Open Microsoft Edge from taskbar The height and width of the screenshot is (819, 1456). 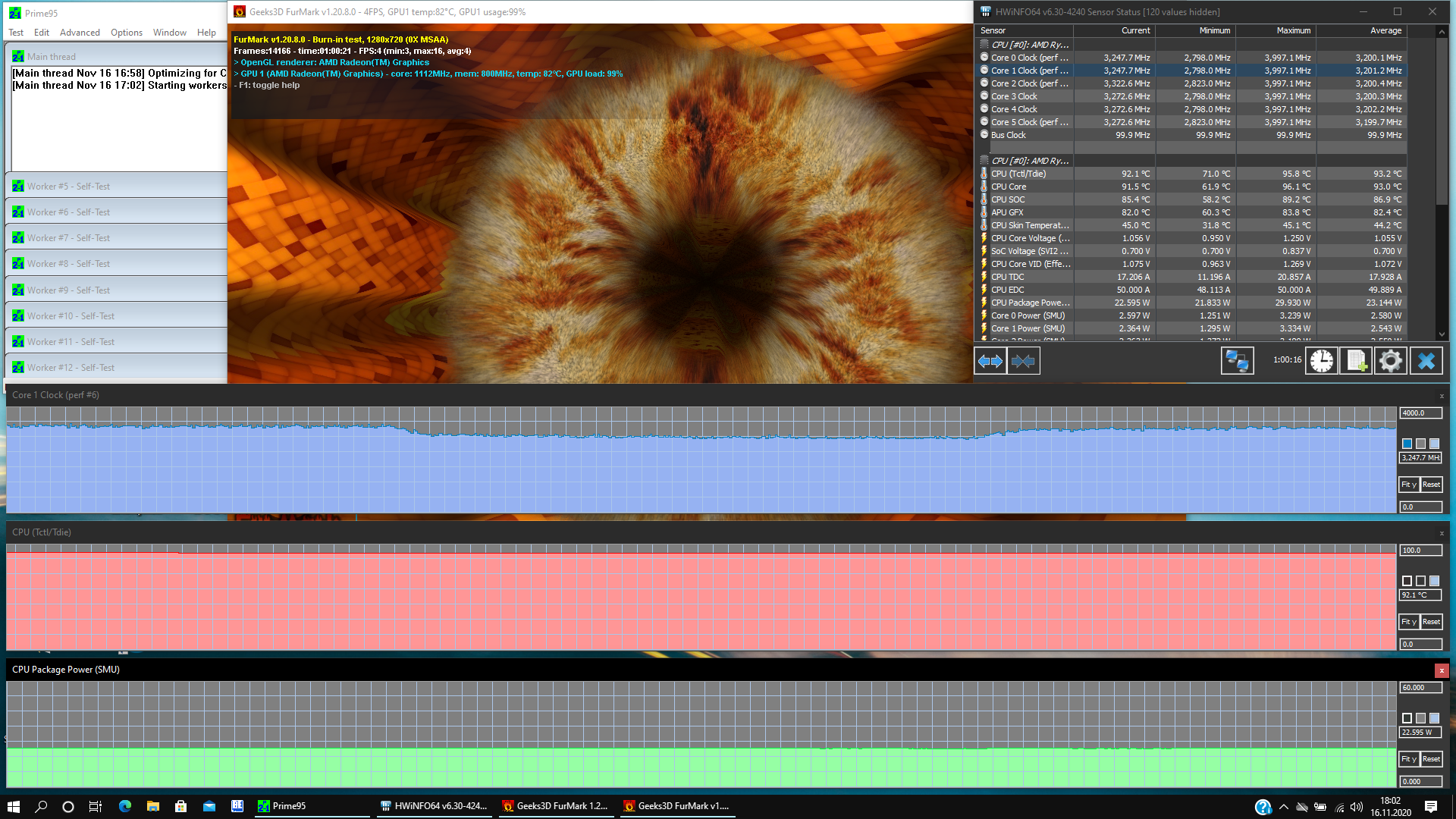[125, 806]
